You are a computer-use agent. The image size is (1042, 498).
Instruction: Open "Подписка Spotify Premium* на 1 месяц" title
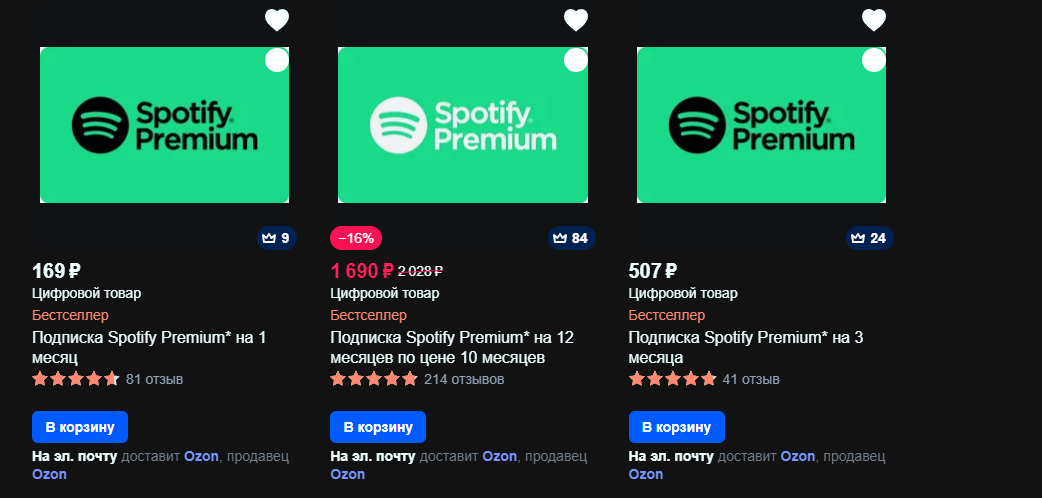(149, 347)
